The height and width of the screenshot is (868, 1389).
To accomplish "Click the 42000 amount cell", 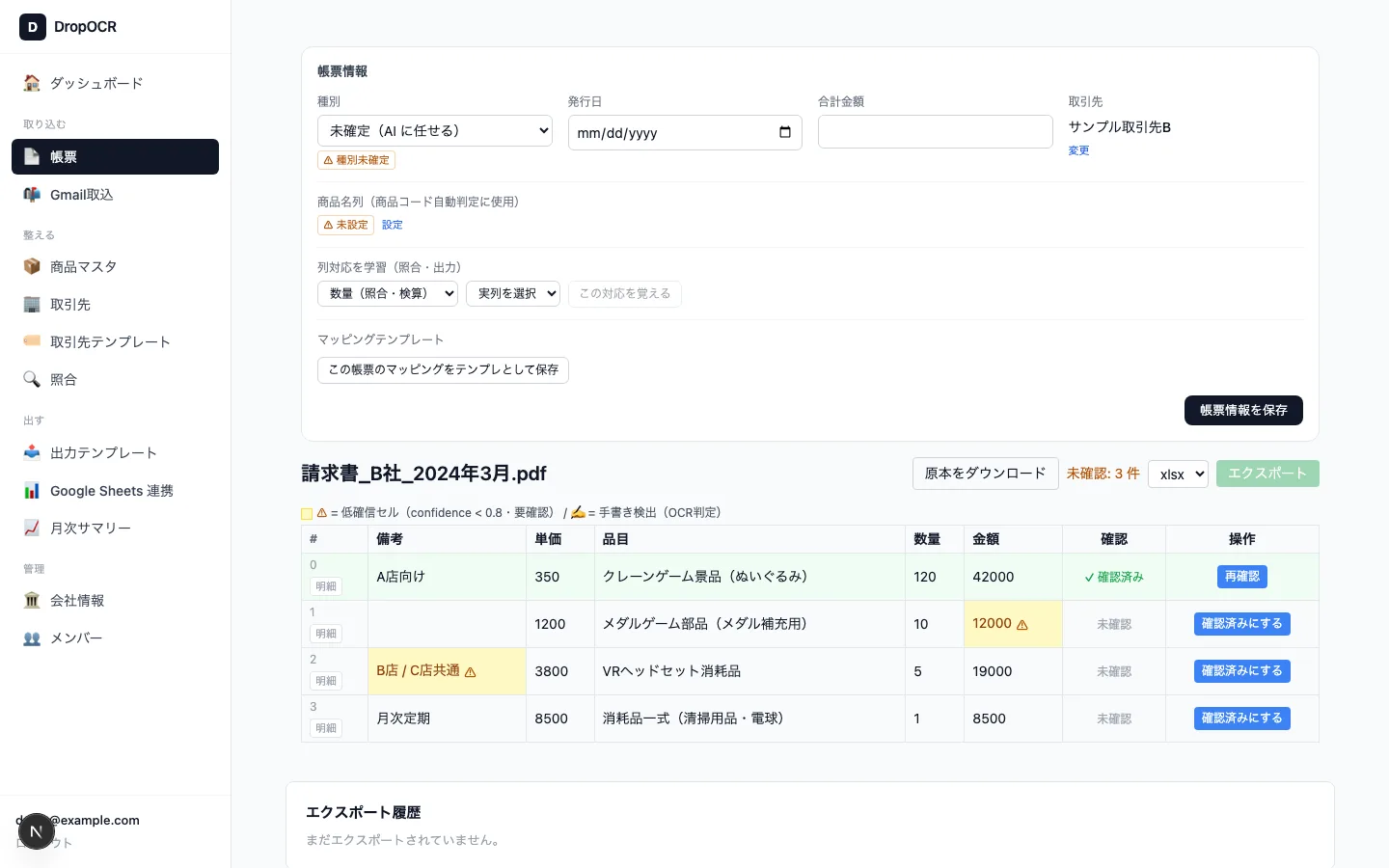I will [x=1013, y=577].
